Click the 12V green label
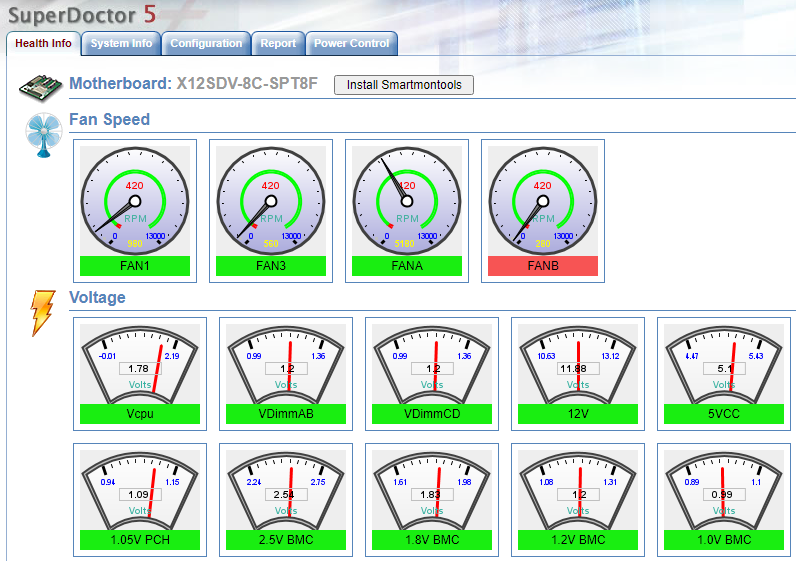Screen dimensions: 796x561 click(x=578, y=414)
